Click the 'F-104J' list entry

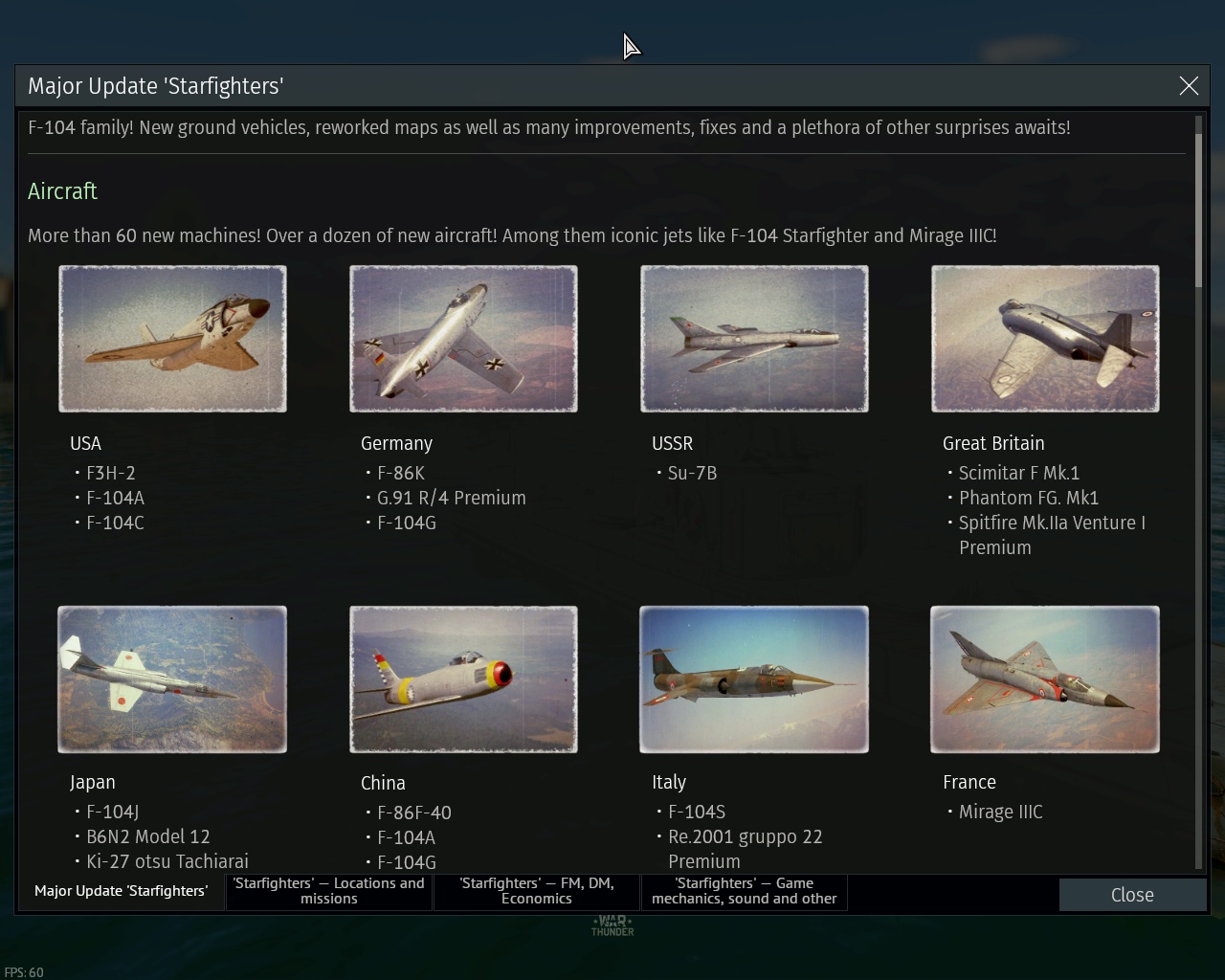113,812
